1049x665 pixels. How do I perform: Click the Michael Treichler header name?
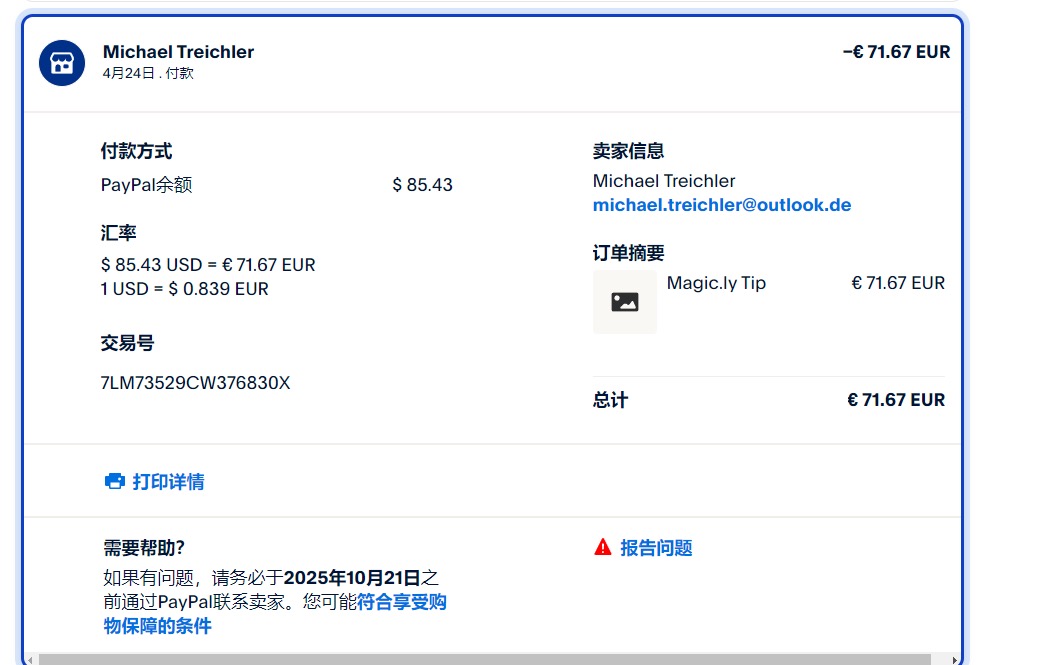point(178,52)
